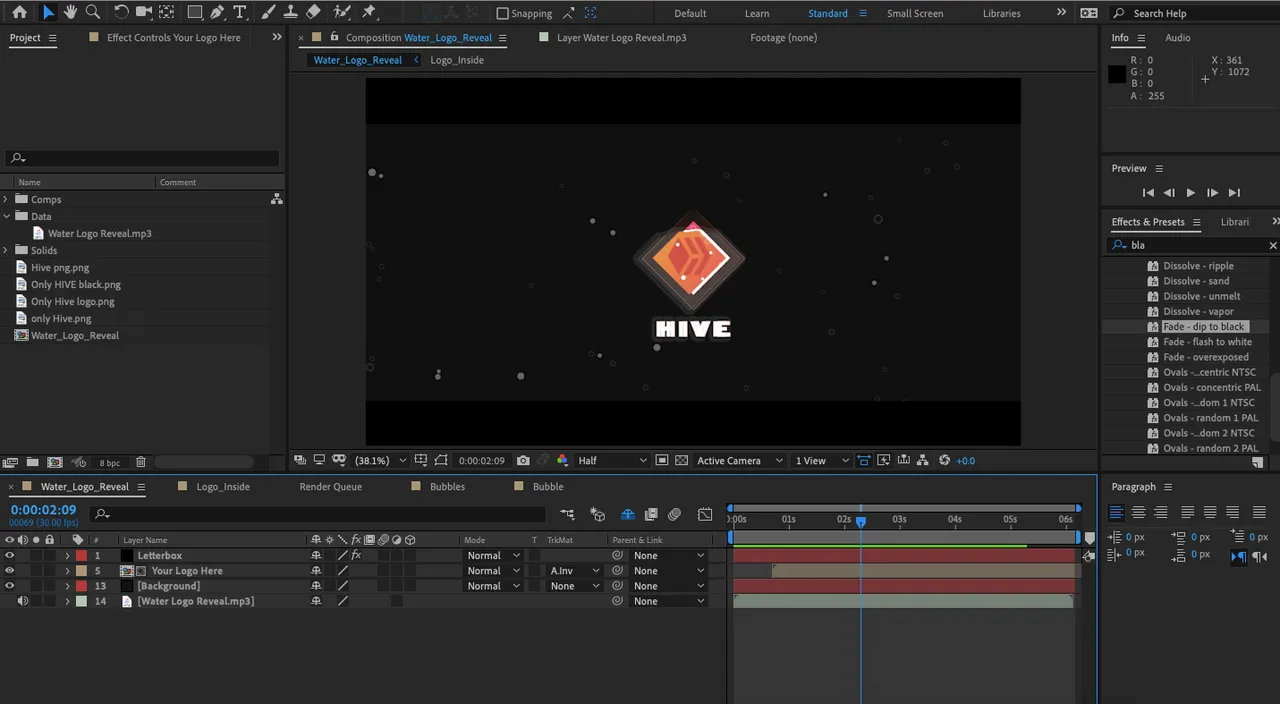Screen dimensions: 1280x704
Task: Open the composition mini-flowchart
Action: 567,514
